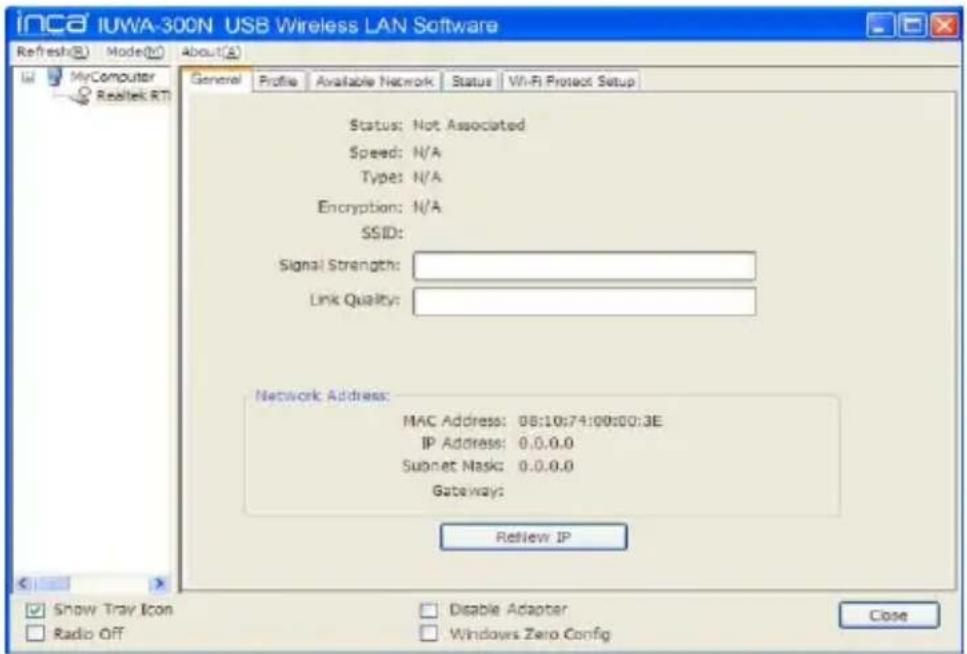Click the IP Address value 0.0.0.0
This screenshot has height=654, width=967.
pos(546,443)
